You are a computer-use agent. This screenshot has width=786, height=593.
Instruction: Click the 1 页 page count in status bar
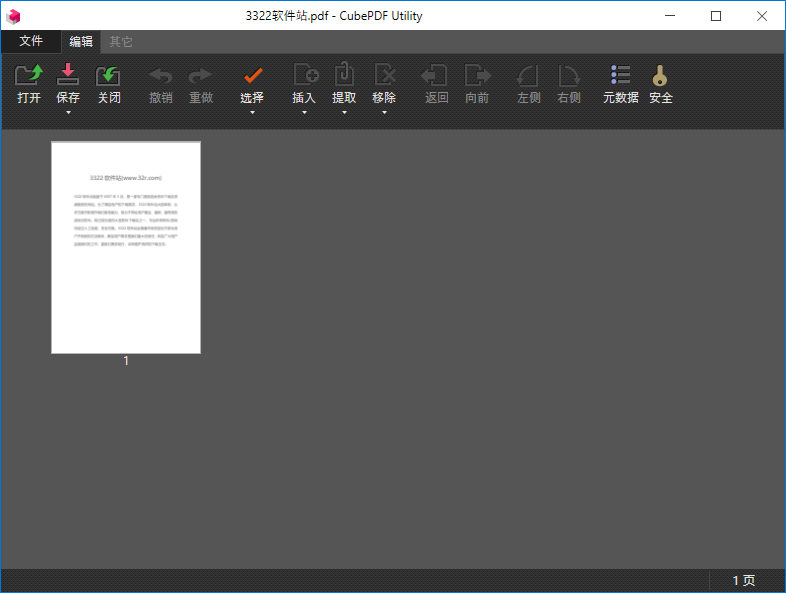point(743,580)
